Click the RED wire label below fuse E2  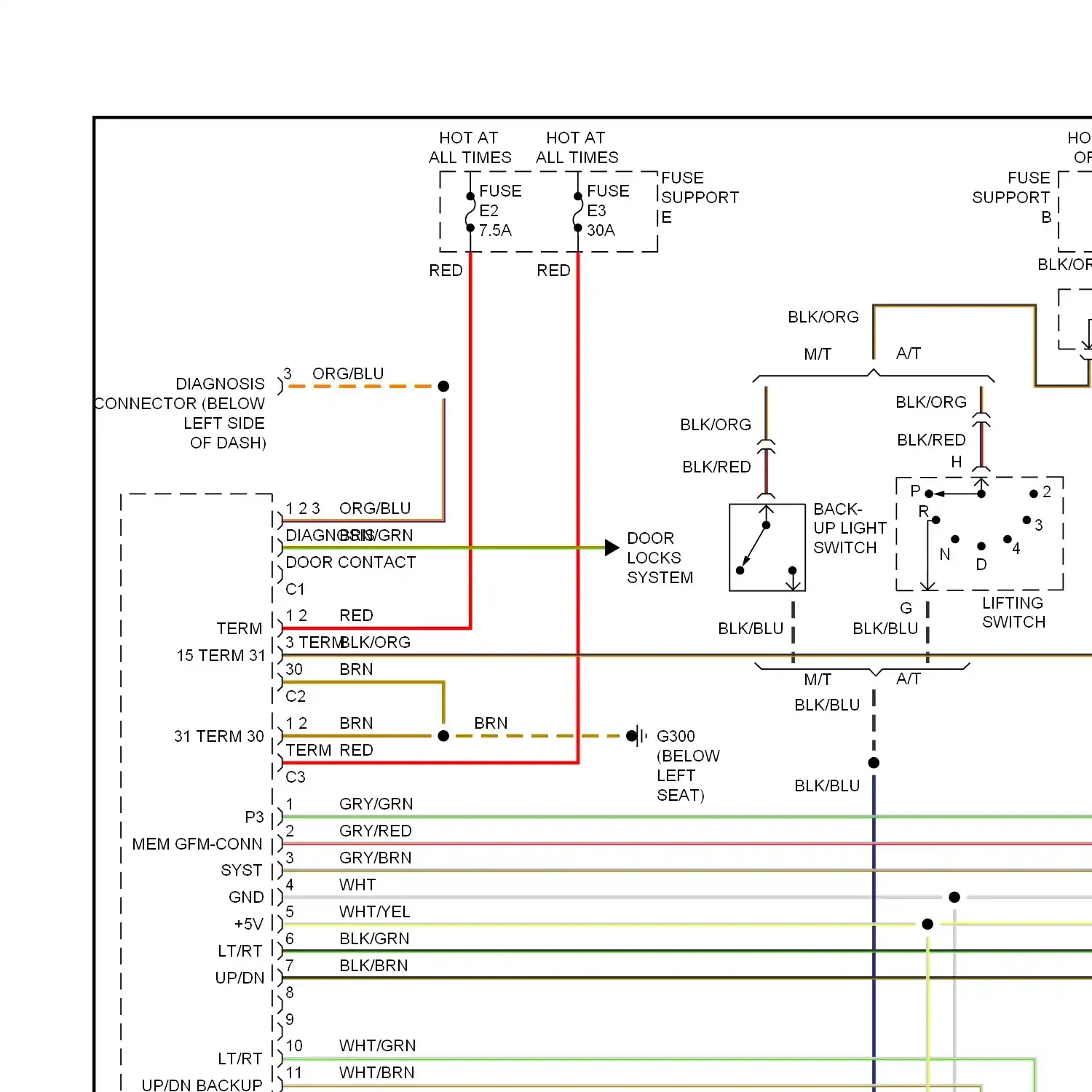click(446, 270)
